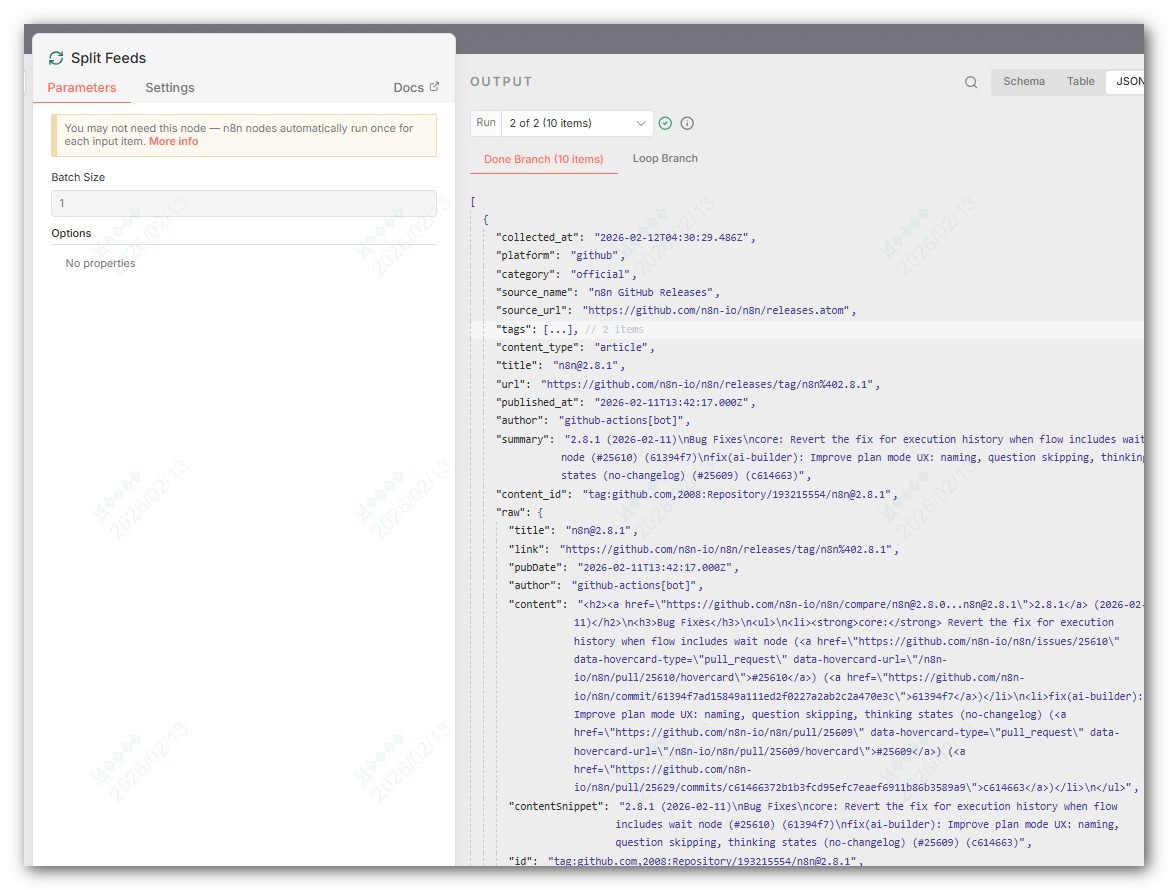The image size is (1168, 890).
Task: Select the Table output view
Action: tap(1080, 81)
